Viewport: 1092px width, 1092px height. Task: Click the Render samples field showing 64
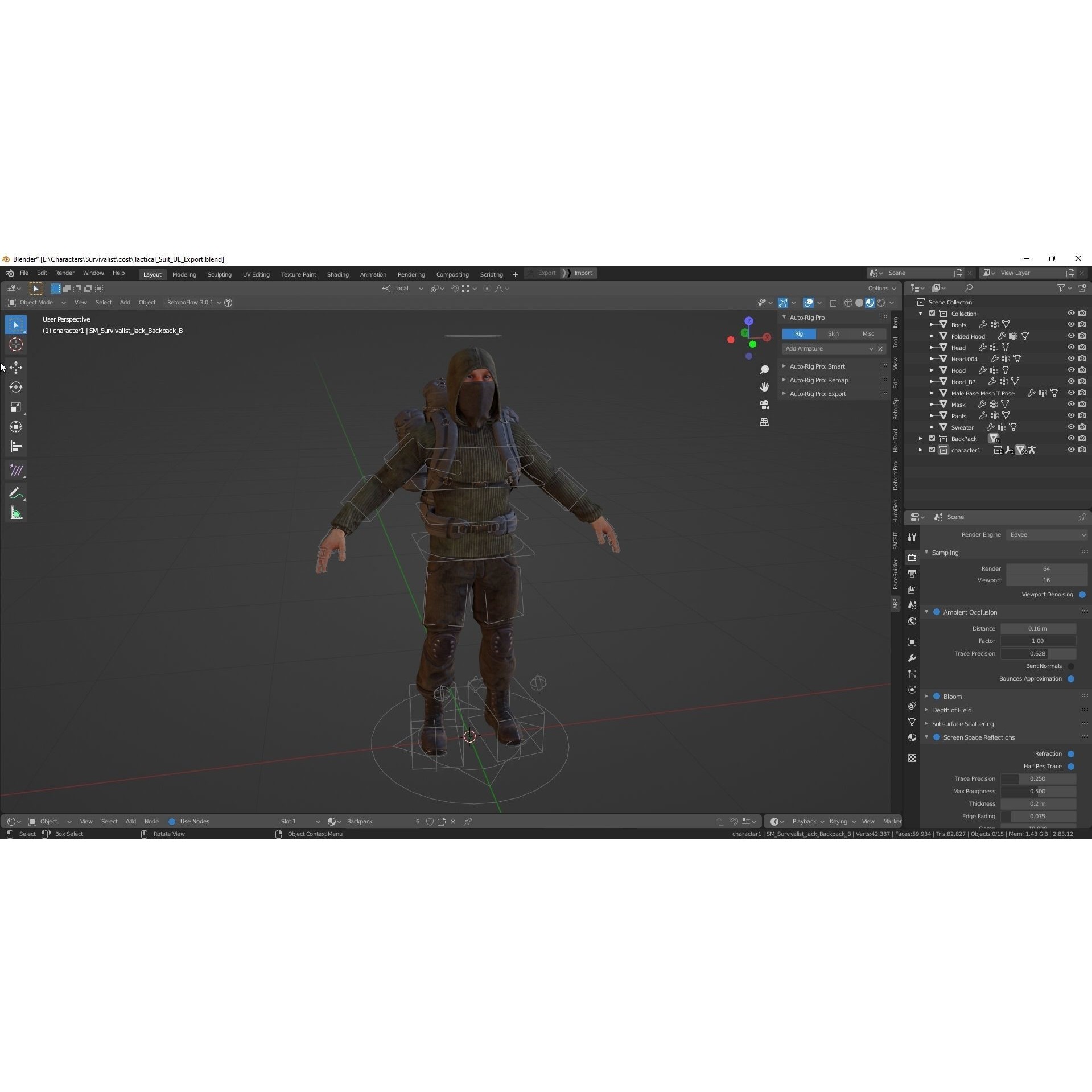(x=1046, y=569)
